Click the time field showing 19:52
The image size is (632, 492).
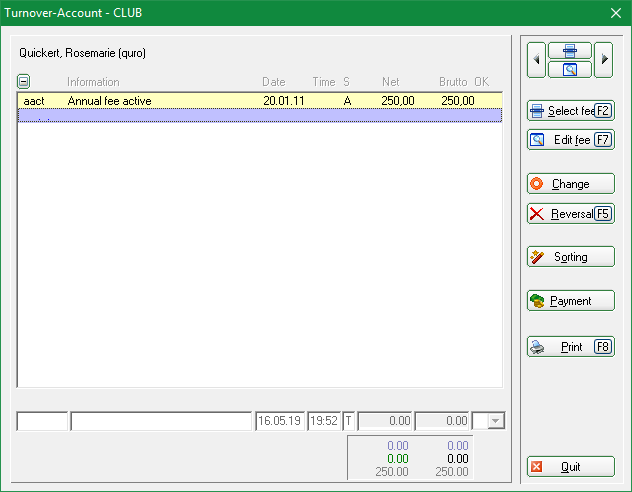tap(324, 421)
